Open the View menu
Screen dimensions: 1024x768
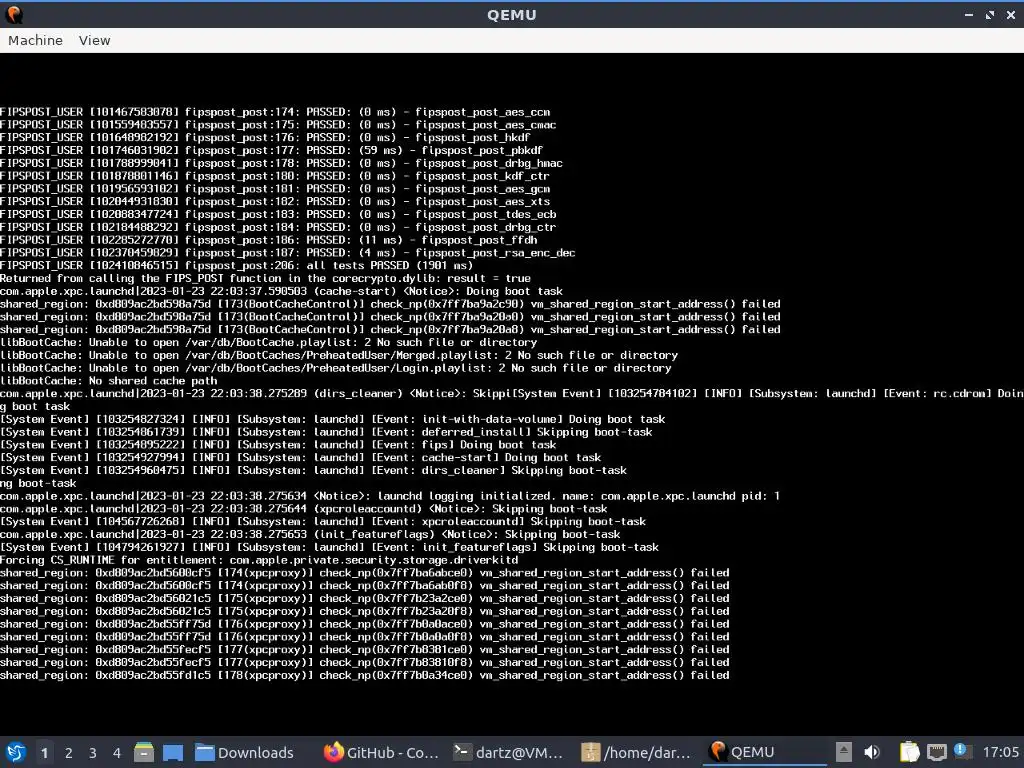(x=95, y=40)
